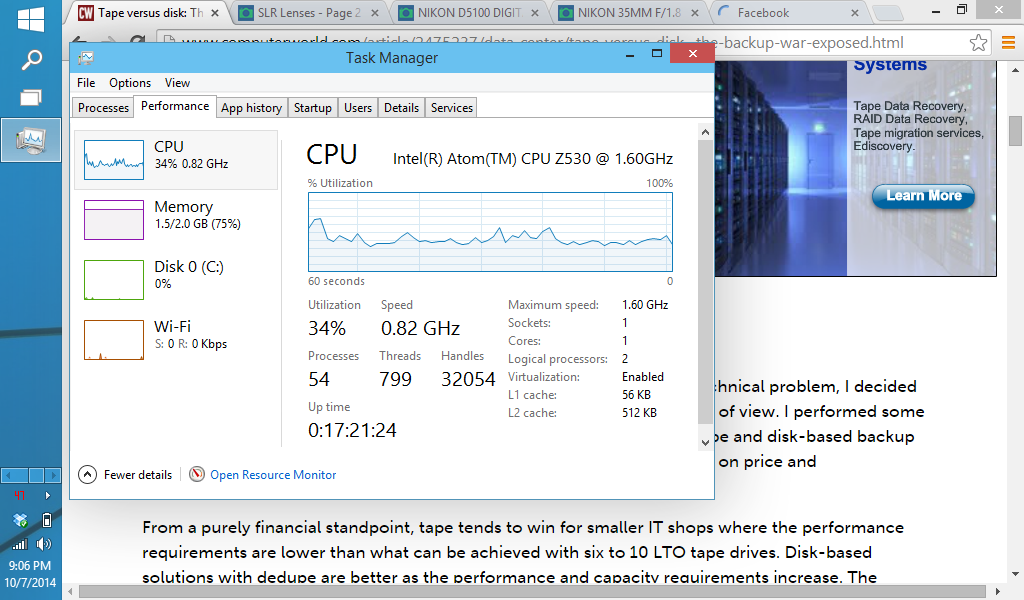Viewport: 1024px width, 600px height.
Task: Close the Facebook browser tab
Action: (855, 13)
